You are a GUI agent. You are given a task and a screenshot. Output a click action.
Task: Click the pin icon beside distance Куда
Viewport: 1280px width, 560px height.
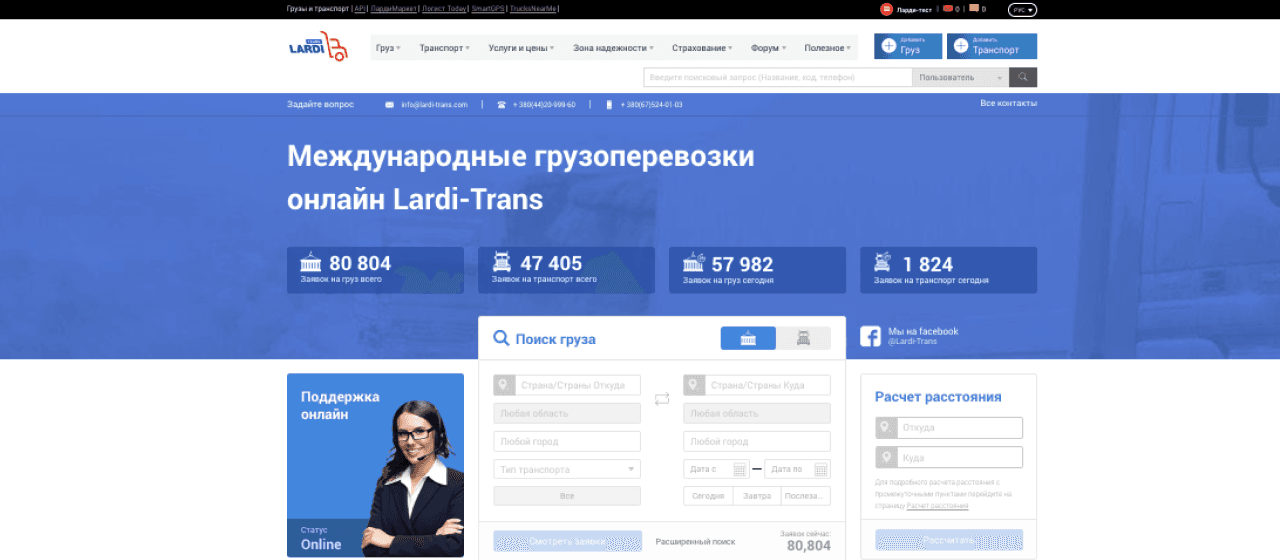[x=885, y=457]
